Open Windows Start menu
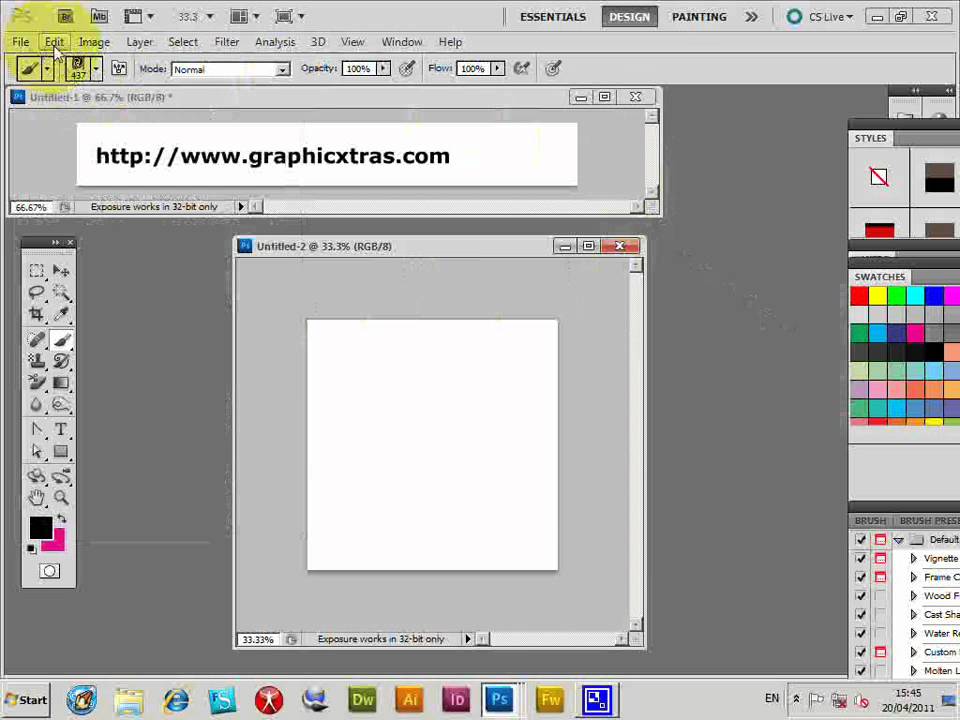Screen dimensions: 960x720 pyautogui.click(x=26, y=700)
